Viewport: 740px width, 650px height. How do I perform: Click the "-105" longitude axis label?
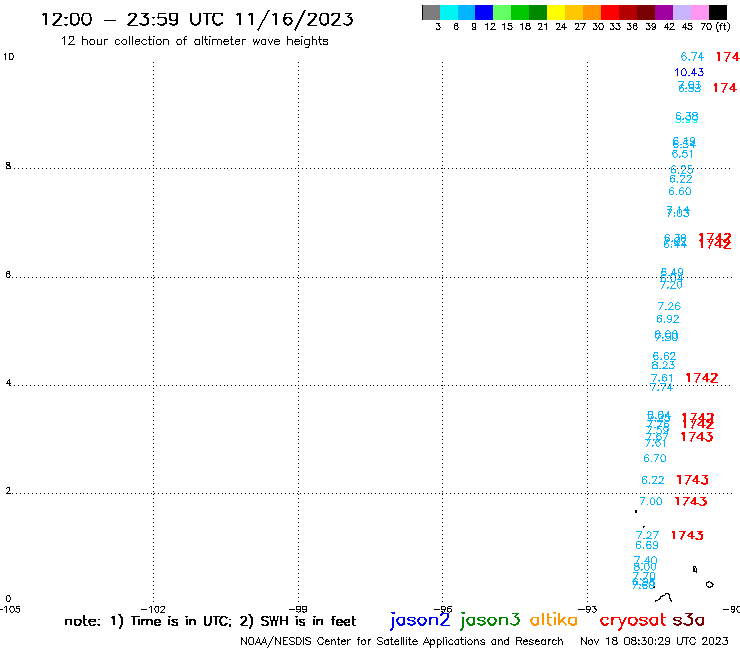point(10,609)
